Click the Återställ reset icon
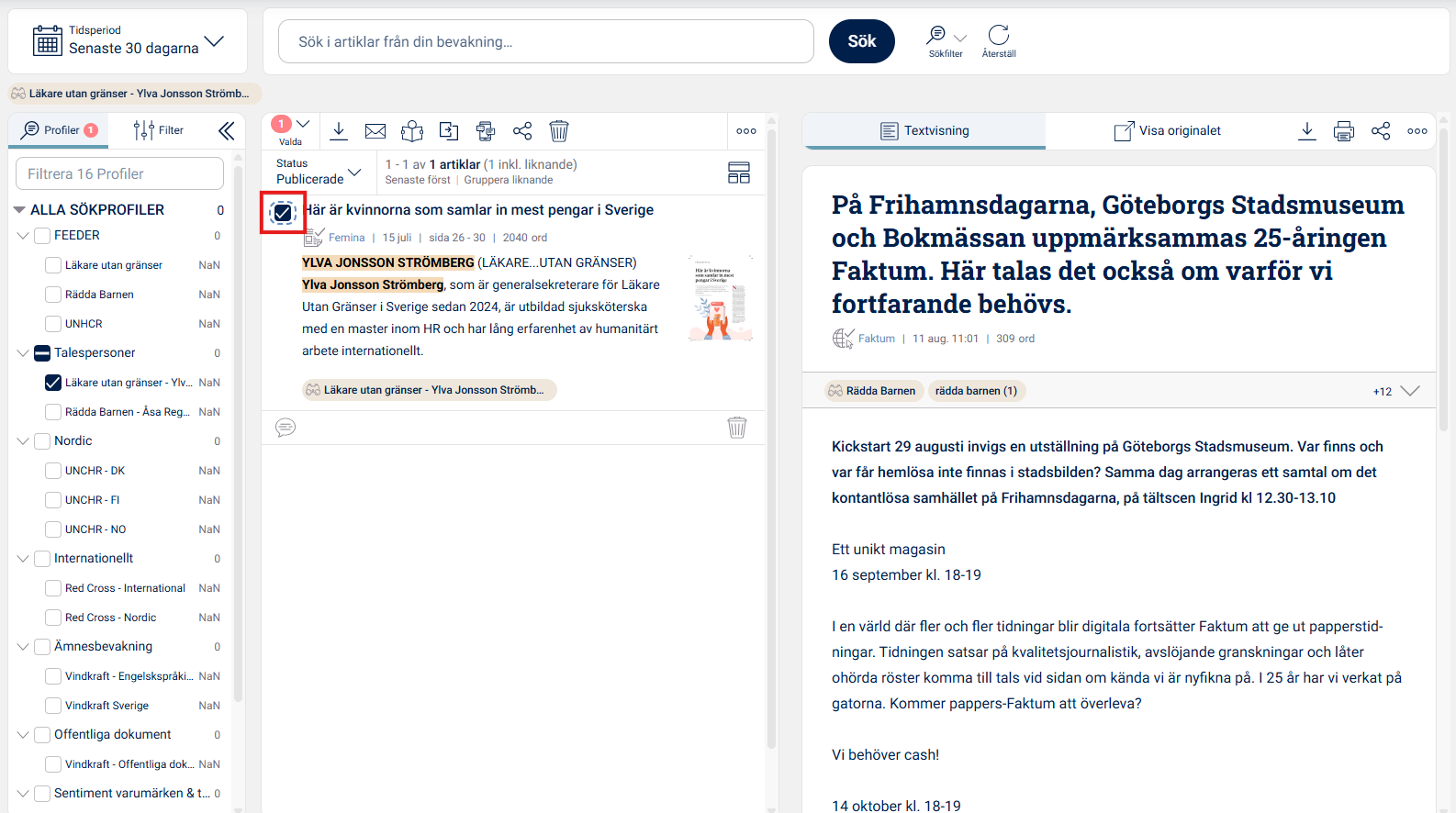 (x=999, y=35)
